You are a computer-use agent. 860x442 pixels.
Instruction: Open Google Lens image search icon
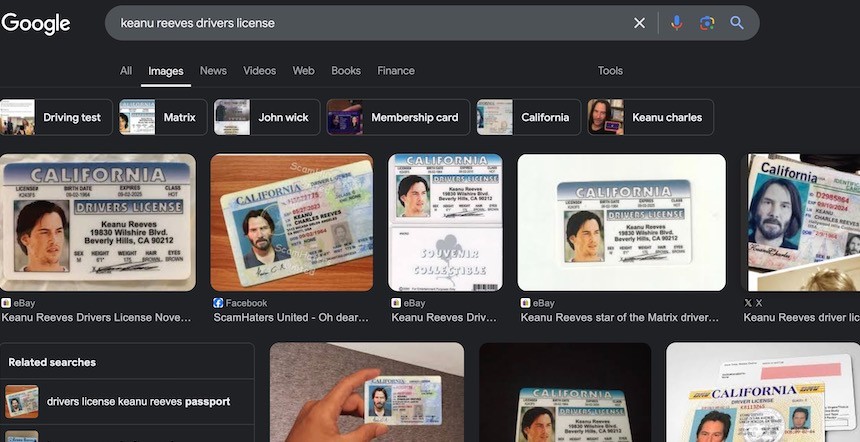(707, 23)
